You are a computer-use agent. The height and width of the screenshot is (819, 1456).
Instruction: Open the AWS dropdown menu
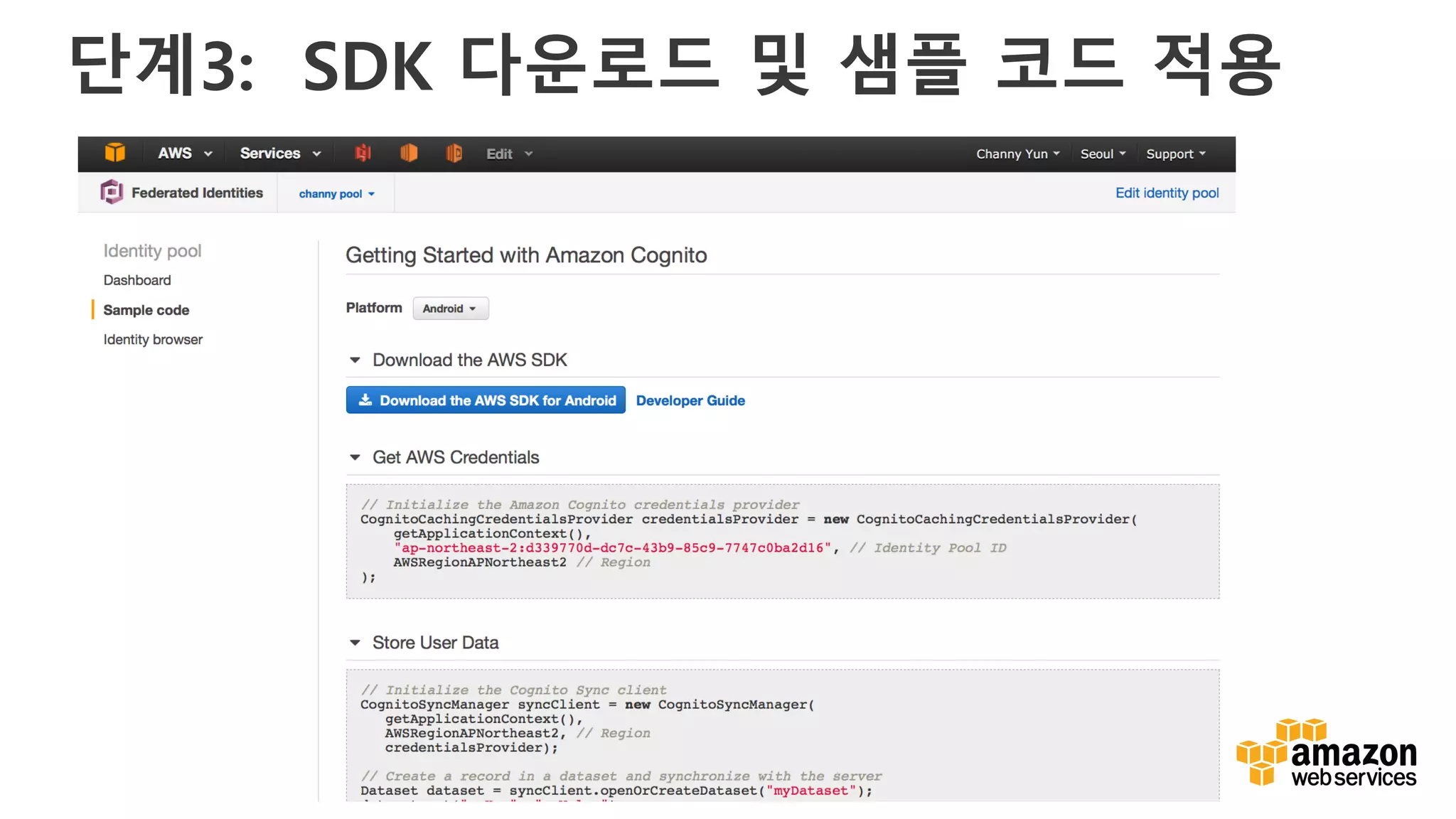[185, 154]
